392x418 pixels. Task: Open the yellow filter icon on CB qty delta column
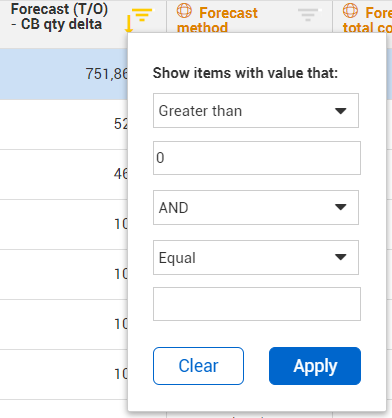[x=142, y=15]
